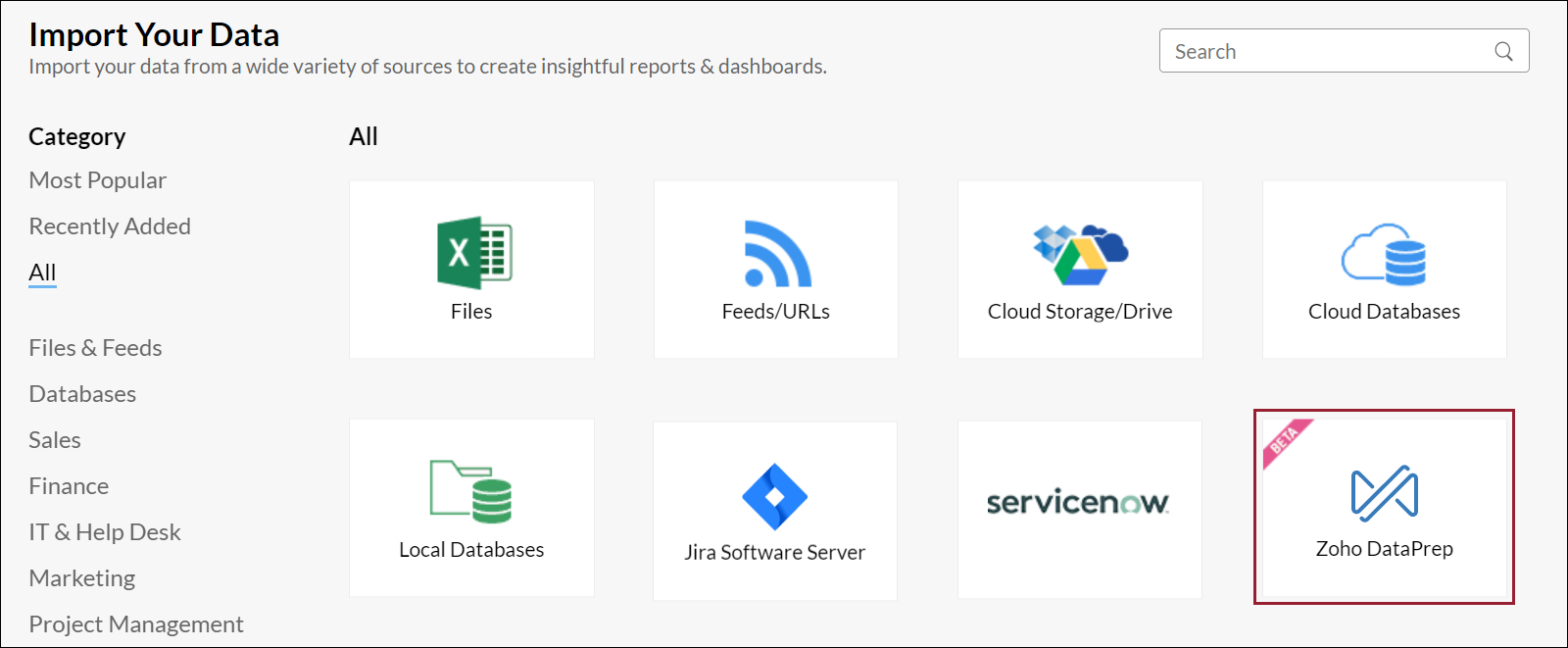Viewport: 1568px width, 648px height.
Task: Choose the Cloud Databases source
Action: point(1384,270)
